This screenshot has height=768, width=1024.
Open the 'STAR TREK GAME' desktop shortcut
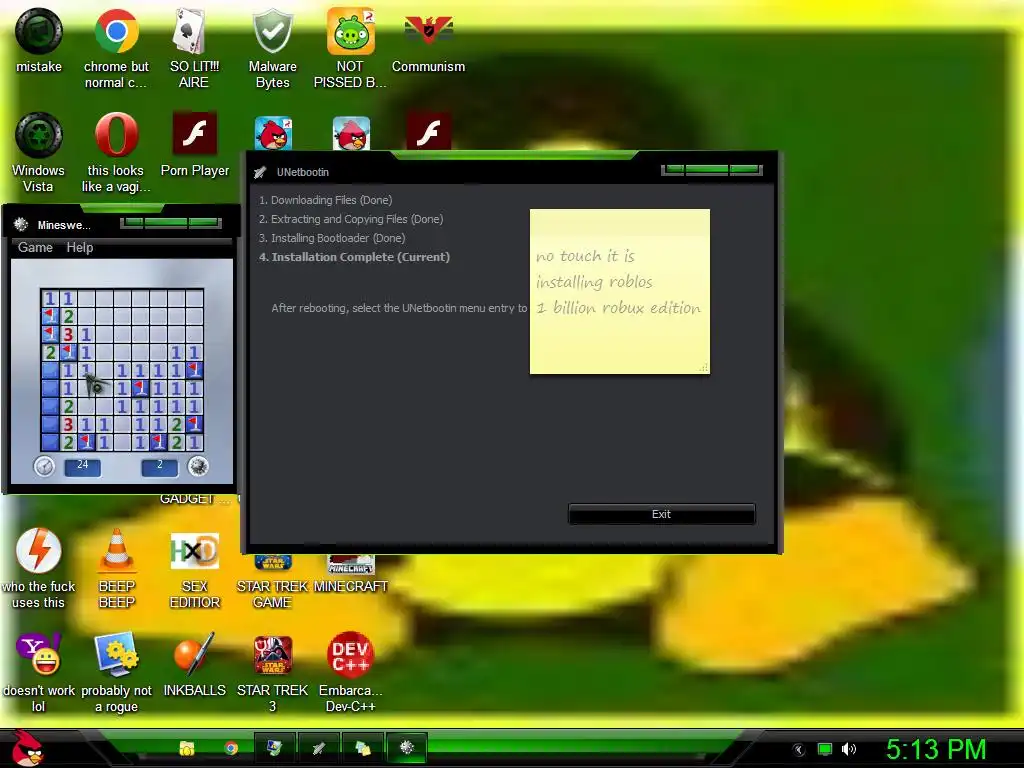[x=272, y=563]
